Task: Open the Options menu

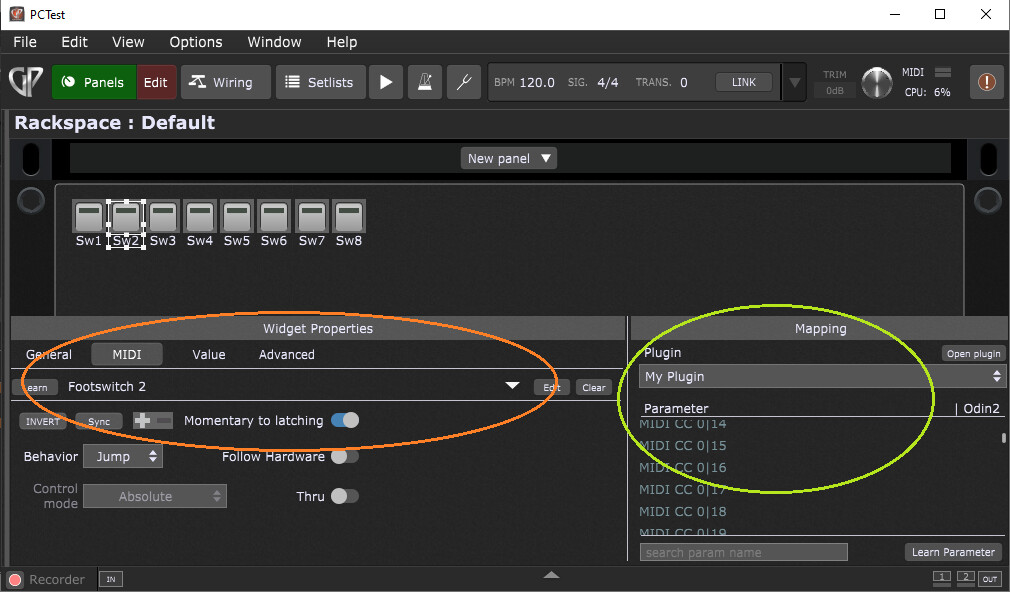Action: (x=196, y=42)
